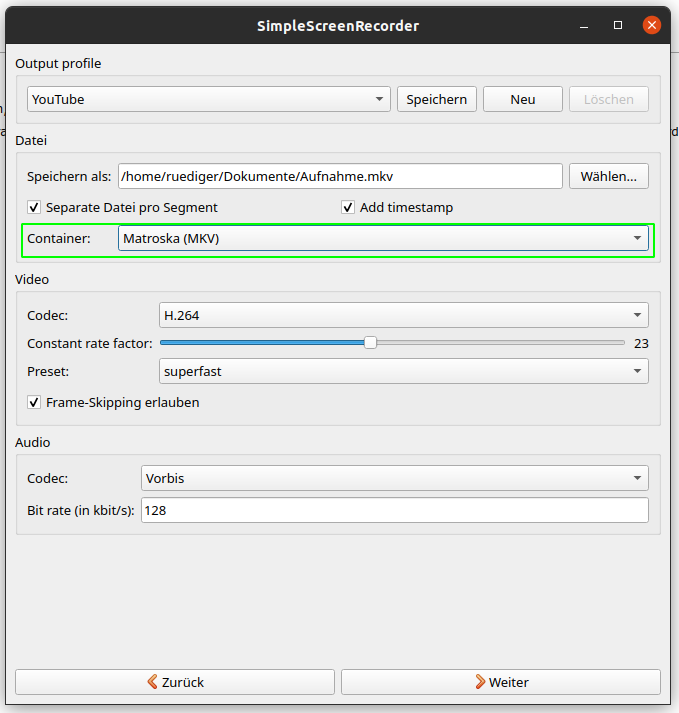Minimize the SimpleScreenRecorder window

click(584, 26)
